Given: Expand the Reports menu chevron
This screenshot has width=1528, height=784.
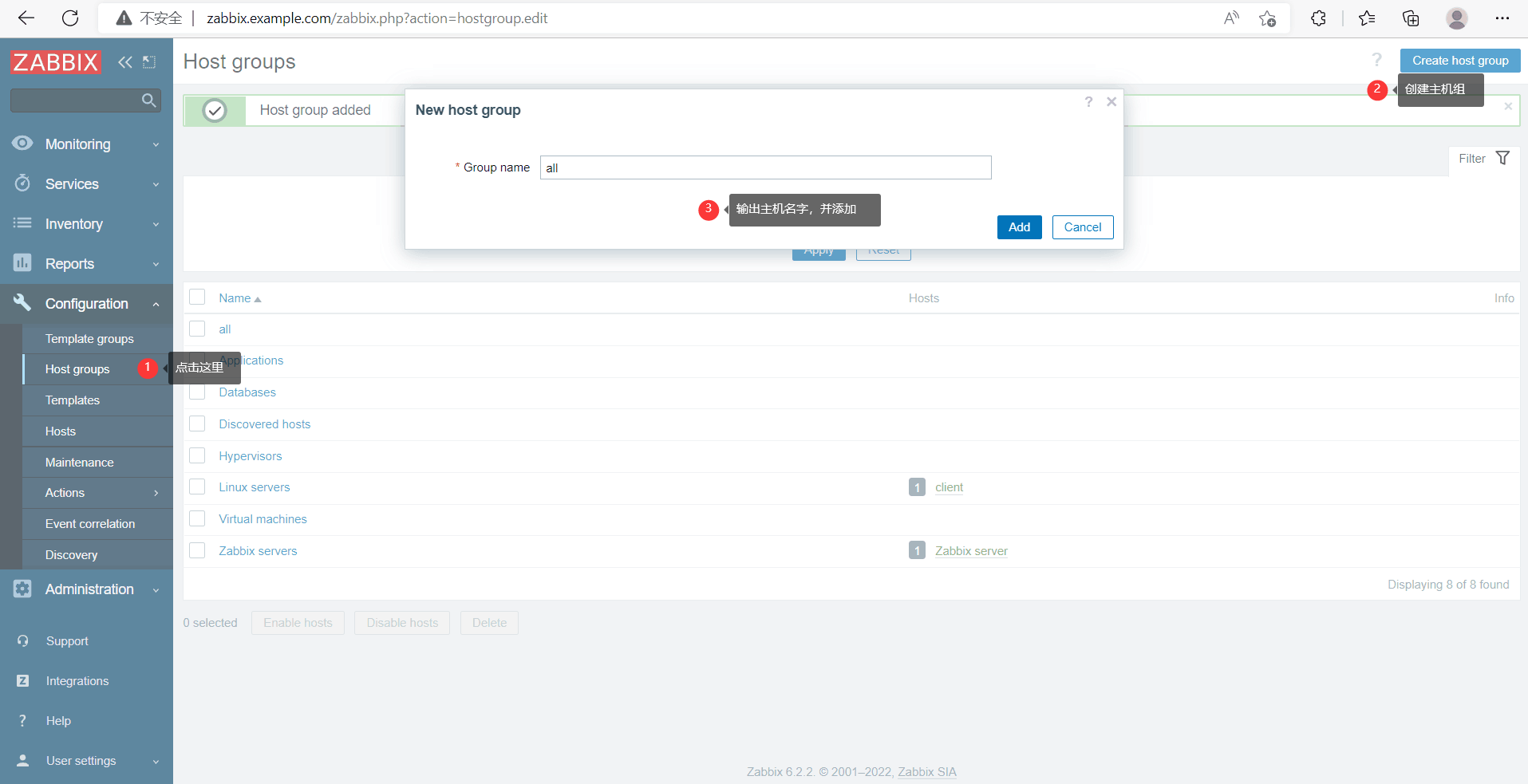Looking at the screenshot, I should [156, 265].
